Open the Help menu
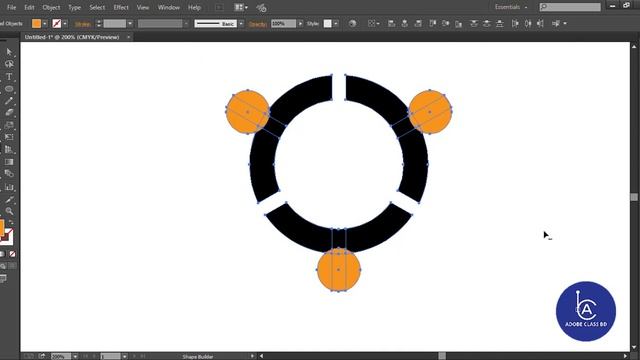640x360 pixels. 194,7
